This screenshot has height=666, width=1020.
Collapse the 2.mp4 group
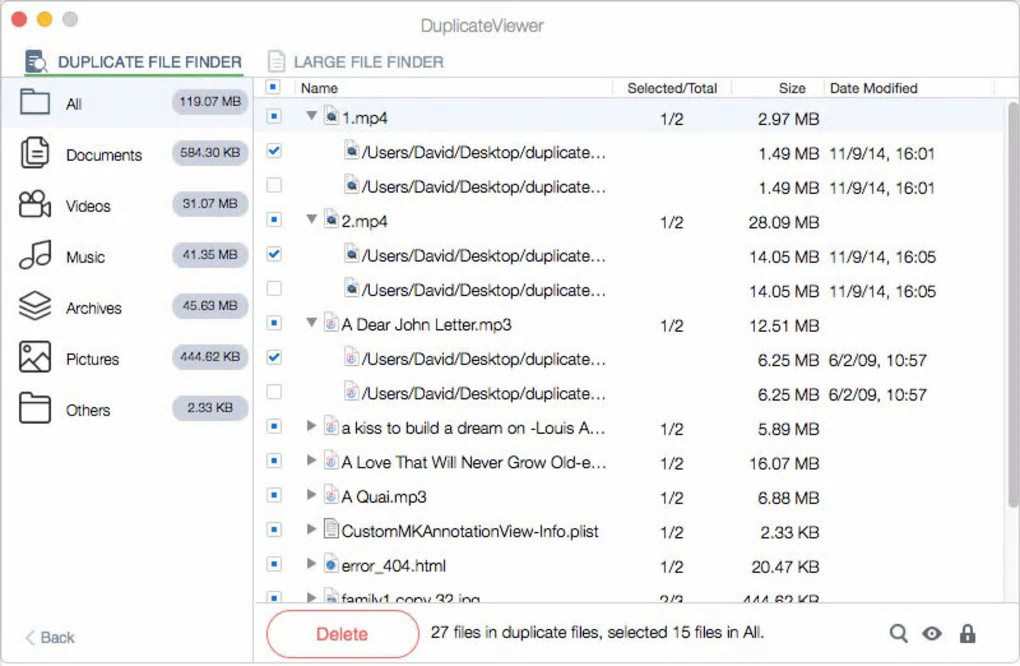pos(312,219)
